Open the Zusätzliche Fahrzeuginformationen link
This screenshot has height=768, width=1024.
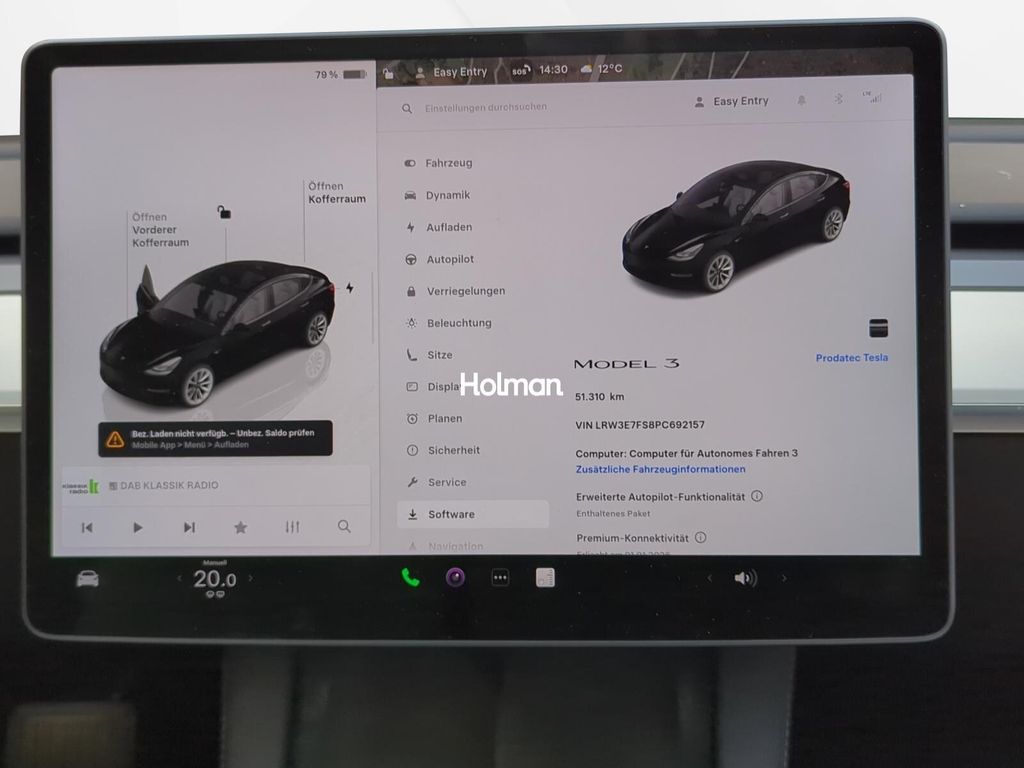(x=660, y=469)
